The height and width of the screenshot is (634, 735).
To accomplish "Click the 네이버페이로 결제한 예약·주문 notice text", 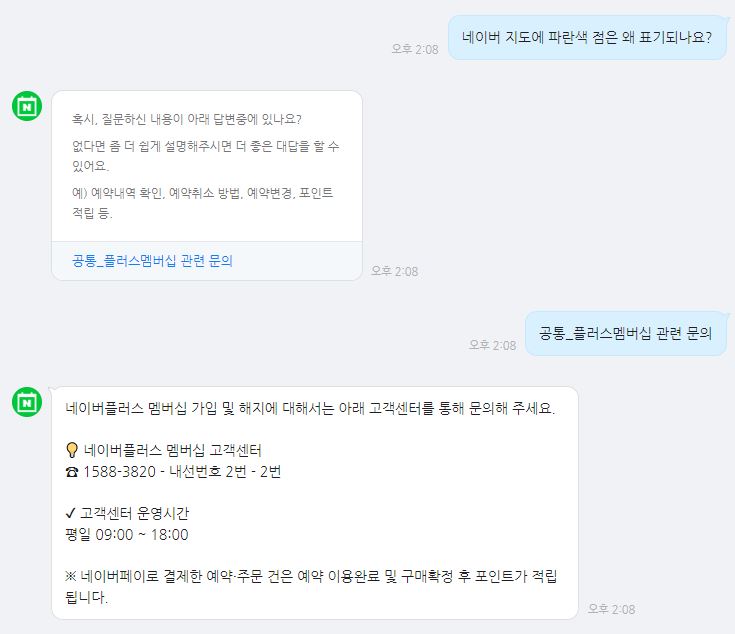I will 311,586.
